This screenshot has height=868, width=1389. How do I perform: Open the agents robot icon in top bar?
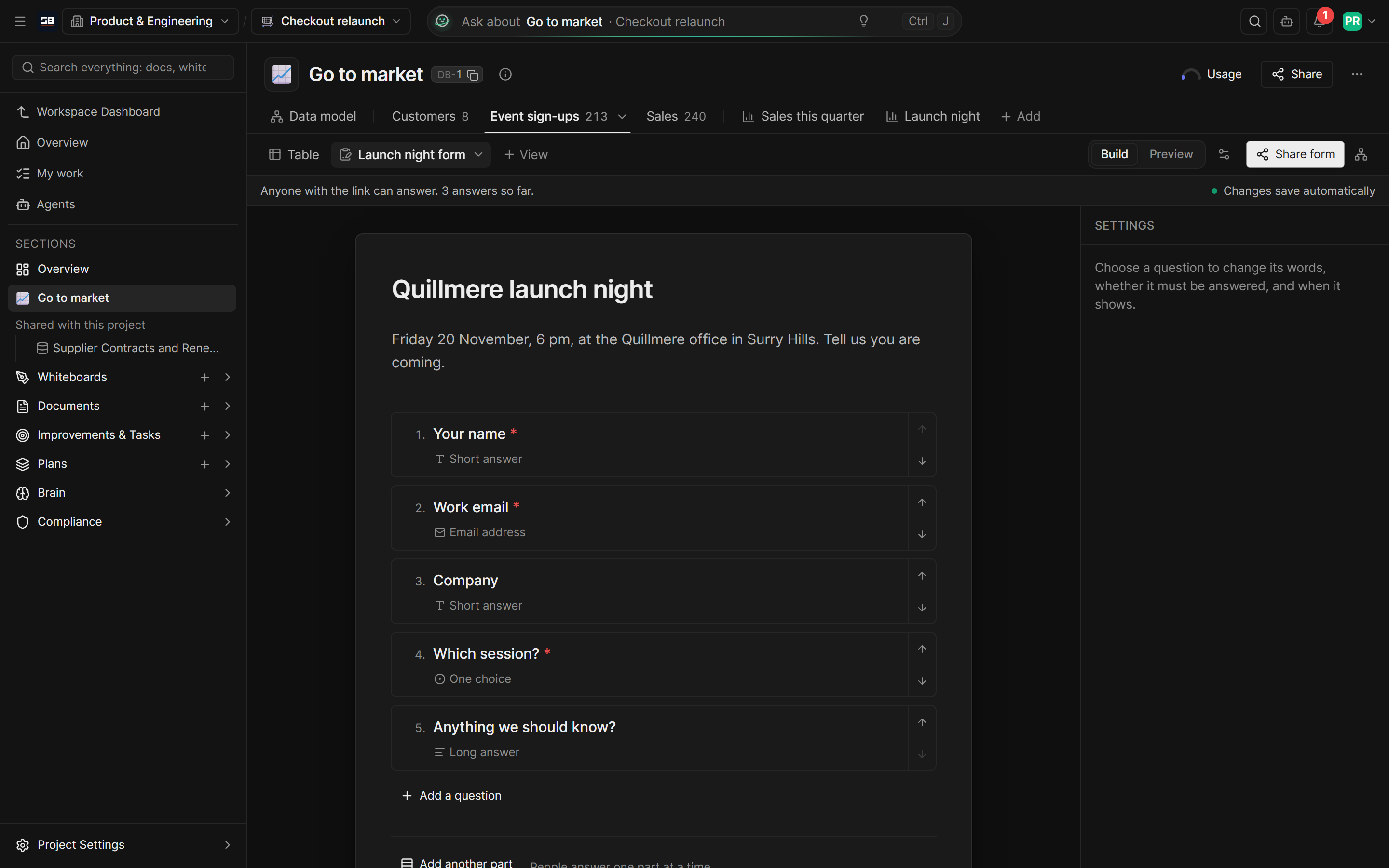1287,21
